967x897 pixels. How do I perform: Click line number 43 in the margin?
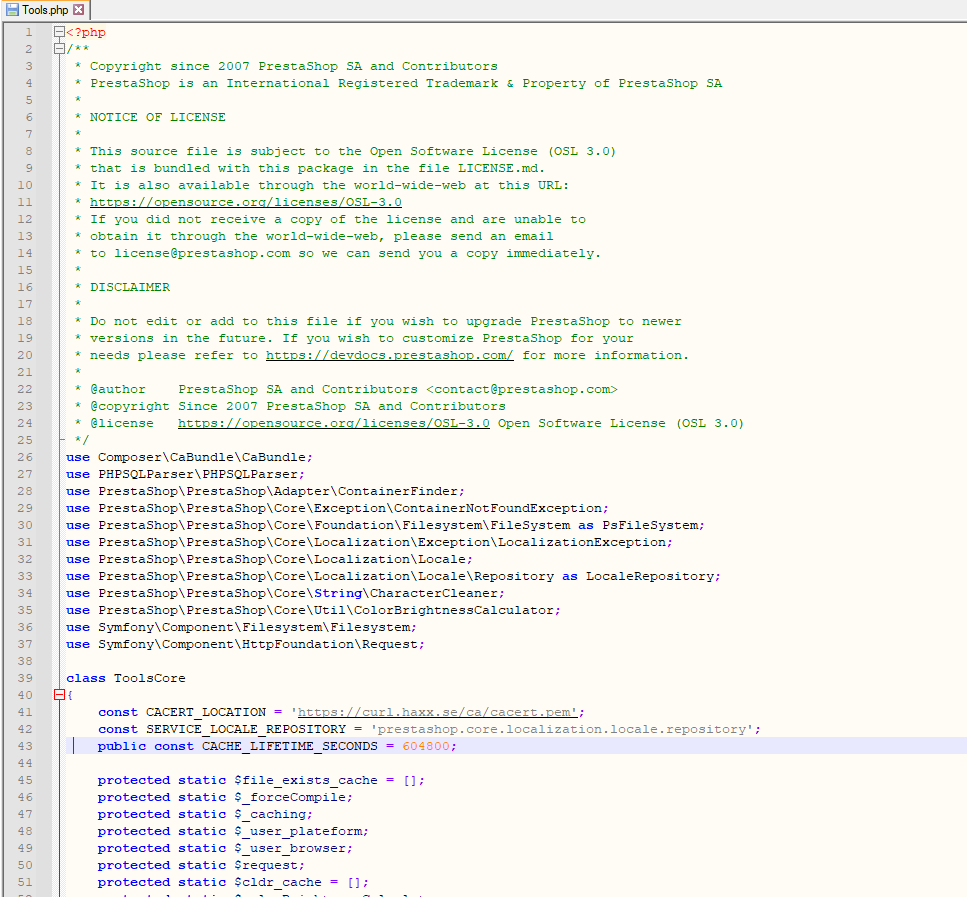pos(25,745)
